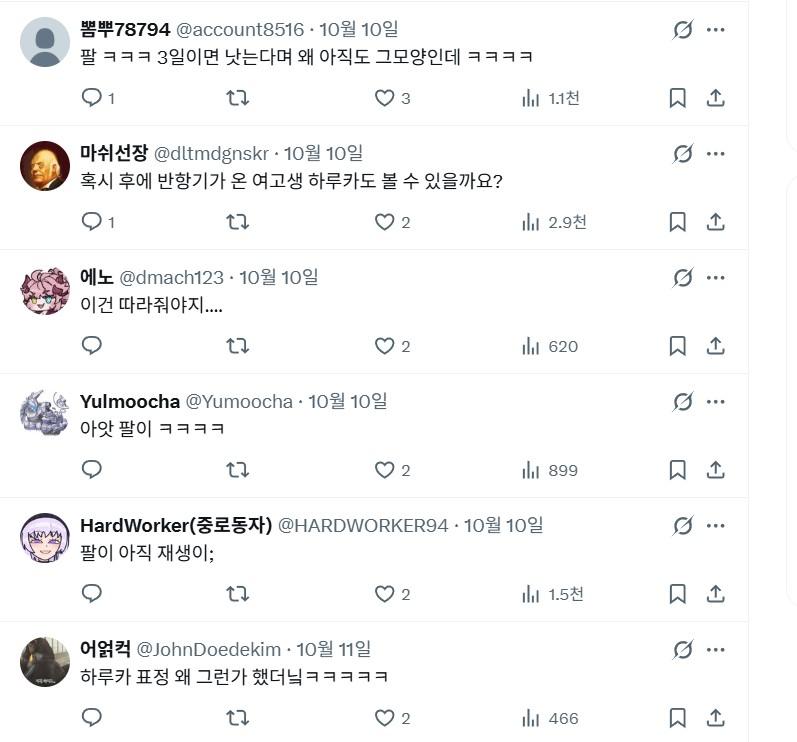Click 어얽컥's 10월 11일 timestamp
Image resolution: width=797 pixels, height=742 pixels.
333,650
